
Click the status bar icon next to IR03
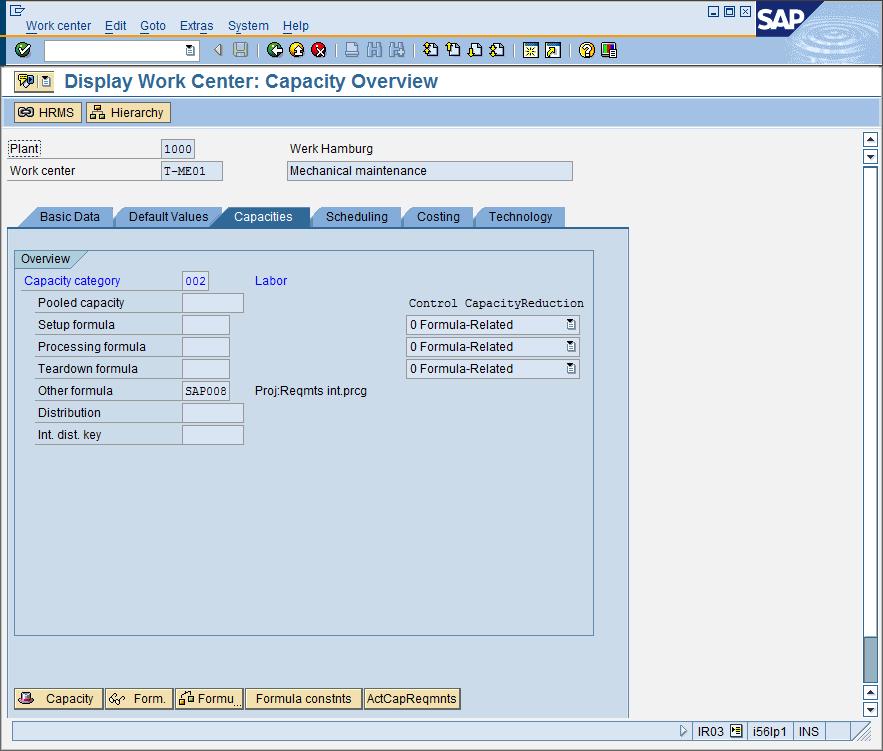tap(736, 731)
